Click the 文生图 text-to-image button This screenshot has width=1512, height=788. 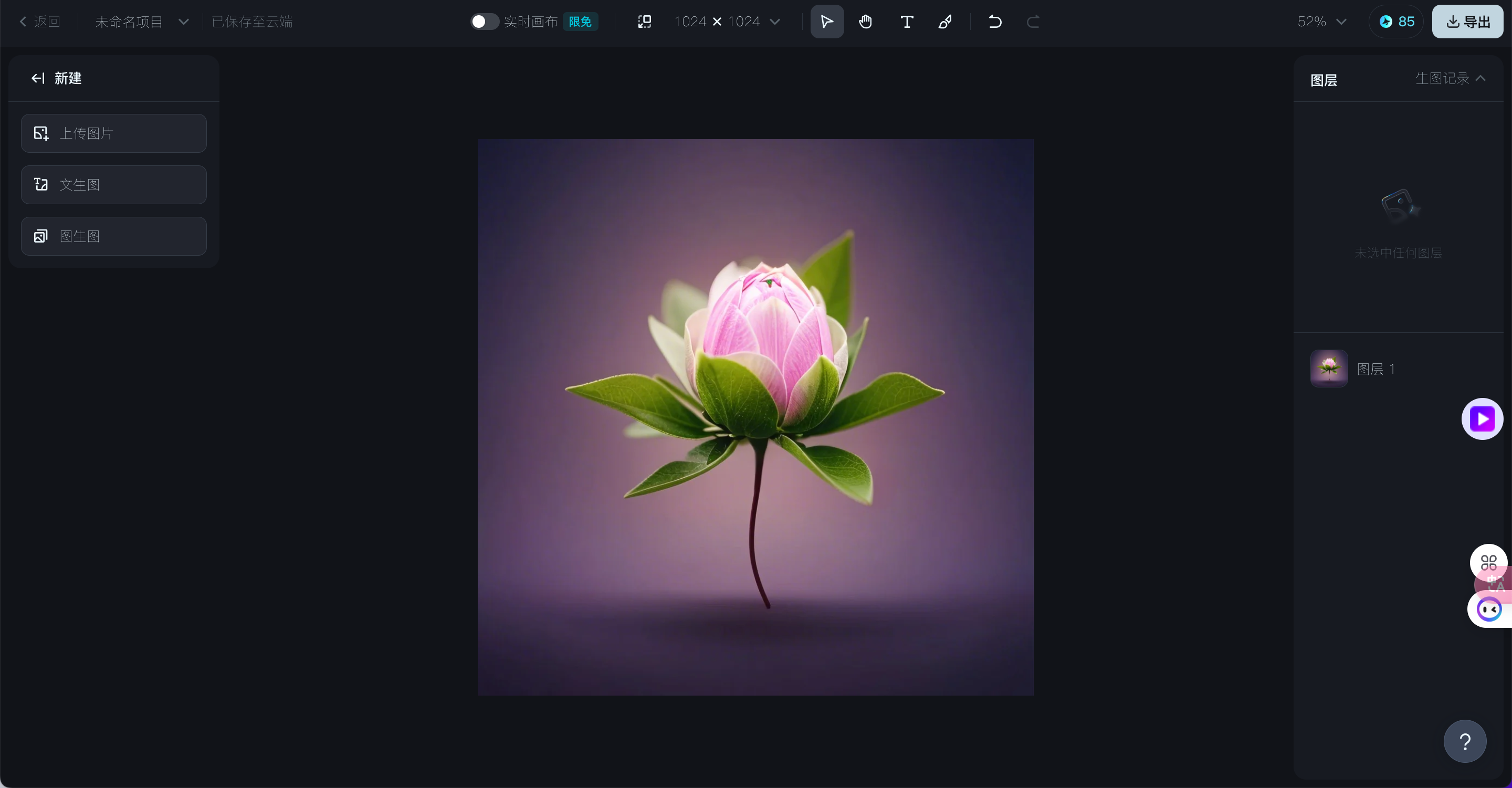coord(114,185)
